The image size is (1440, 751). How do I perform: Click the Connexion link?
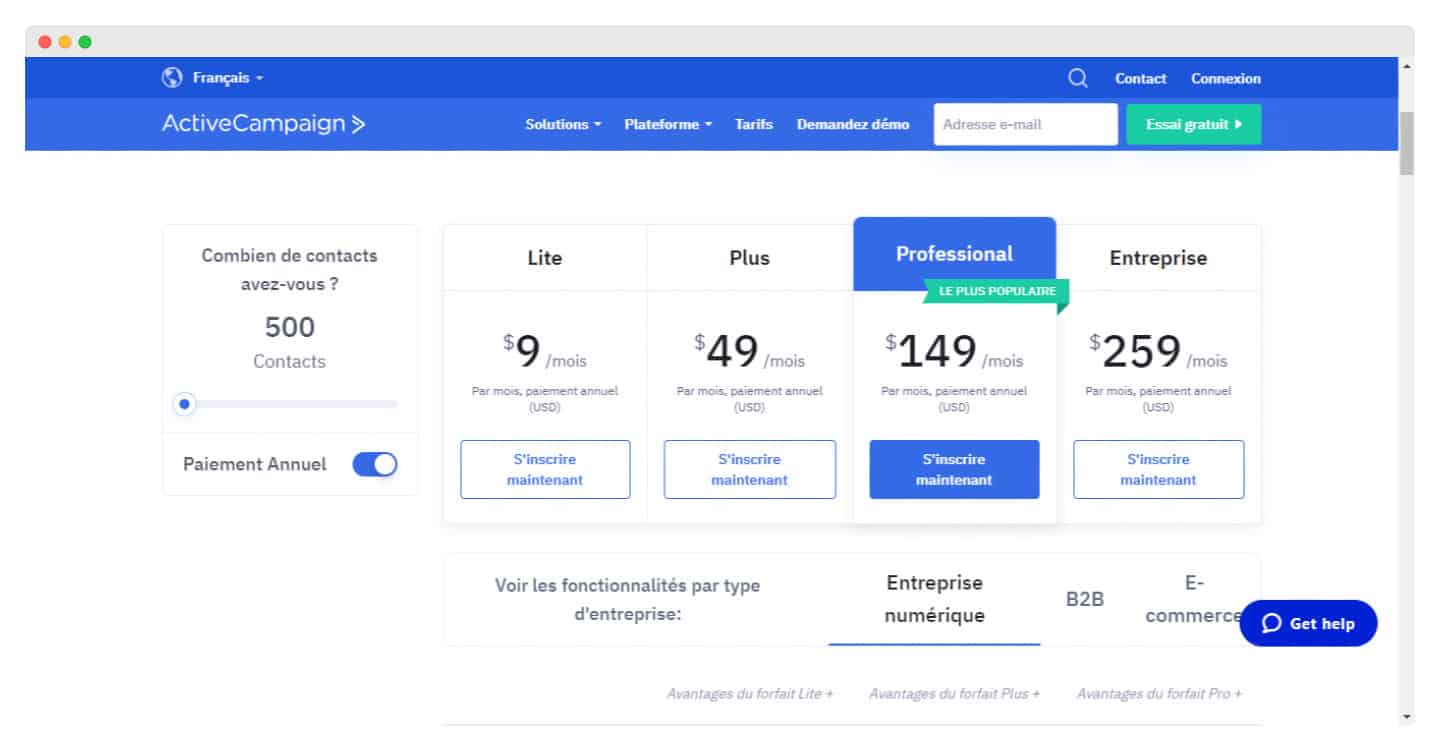1226,78
